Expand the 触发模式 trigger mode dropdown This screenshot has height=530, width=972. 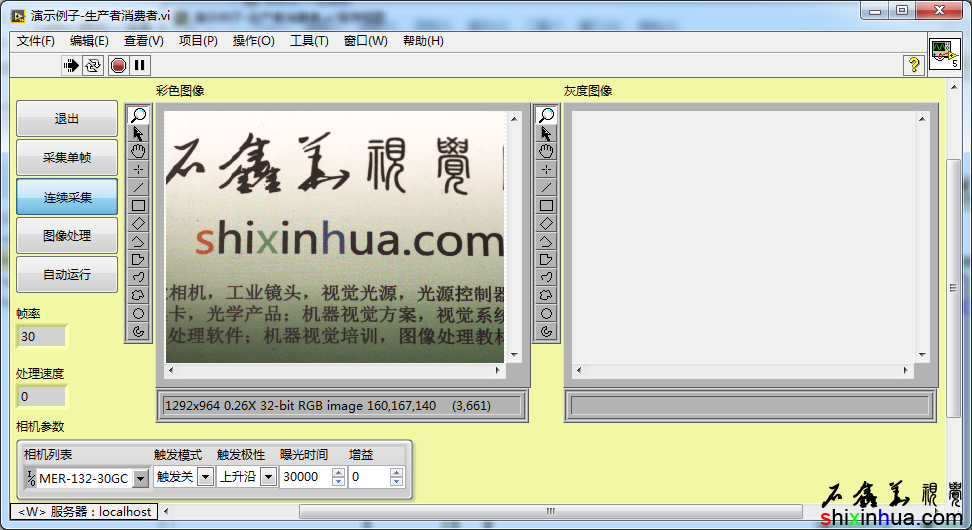tap(205, 477)
